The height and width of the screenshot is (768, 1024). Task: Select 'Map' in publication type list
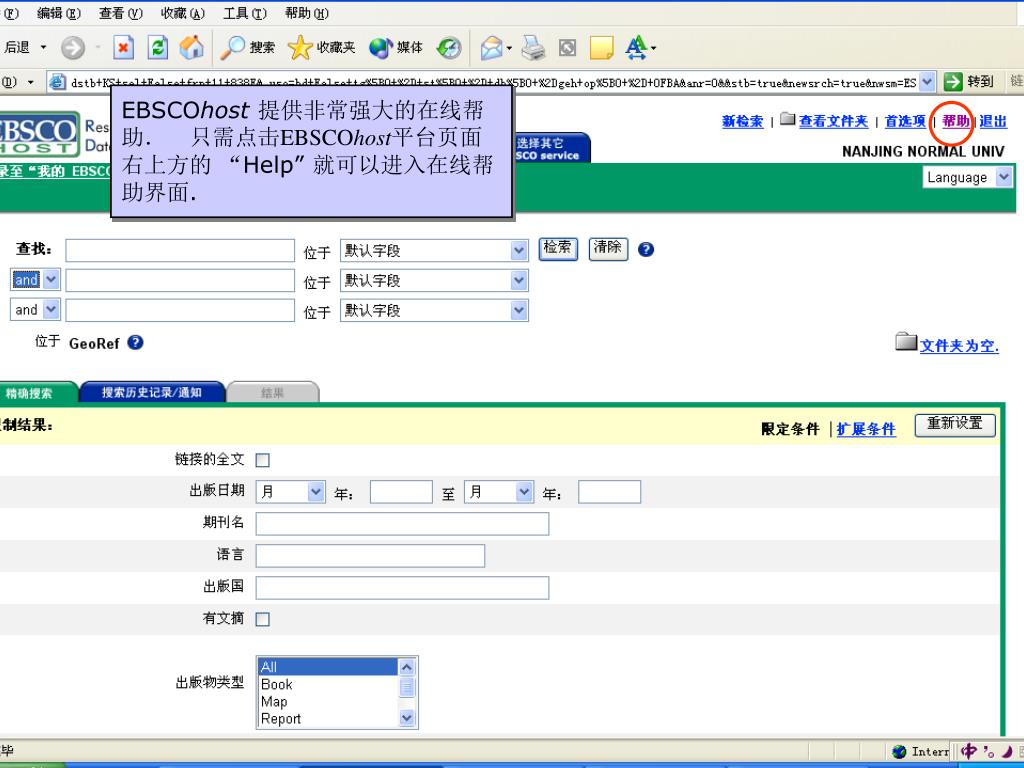(x=328, y=701)
